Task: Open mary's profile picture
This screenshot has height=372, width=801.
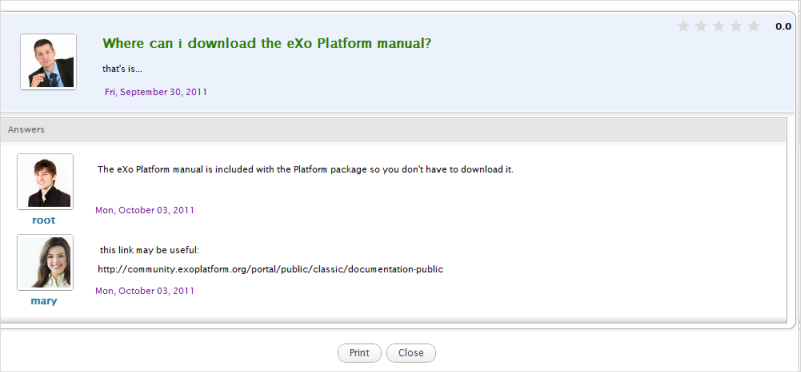Action: tap(45, 262)
